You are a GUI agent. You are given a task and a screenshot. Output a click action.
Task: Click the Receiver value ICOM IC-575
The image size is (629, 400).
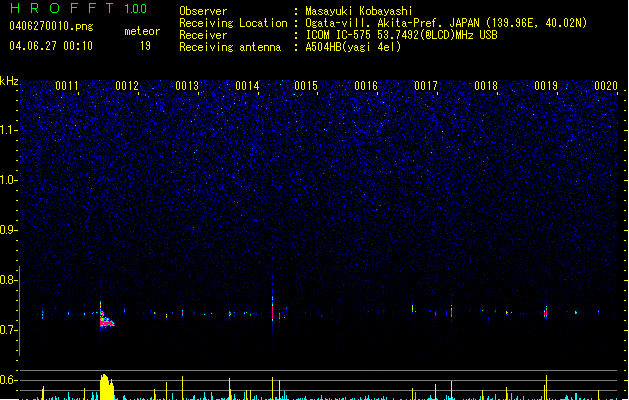click(401, 35)
